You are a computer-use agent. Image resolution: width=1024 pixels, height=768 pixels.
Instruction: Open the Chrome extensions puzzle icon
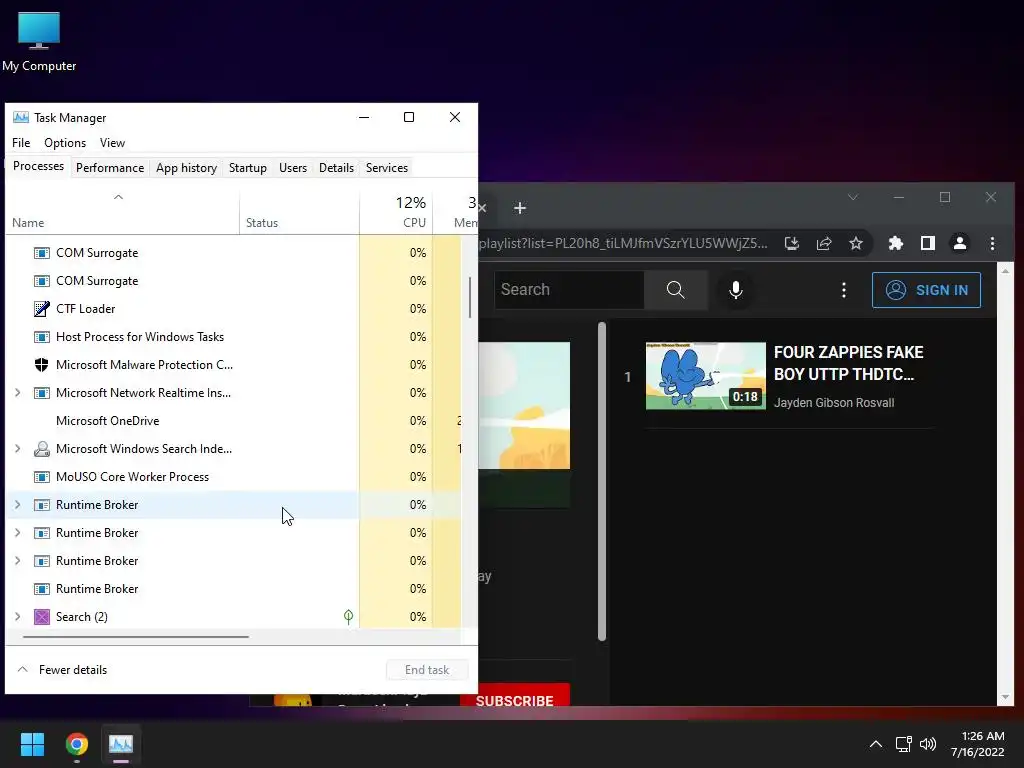(x=895, y=244)
